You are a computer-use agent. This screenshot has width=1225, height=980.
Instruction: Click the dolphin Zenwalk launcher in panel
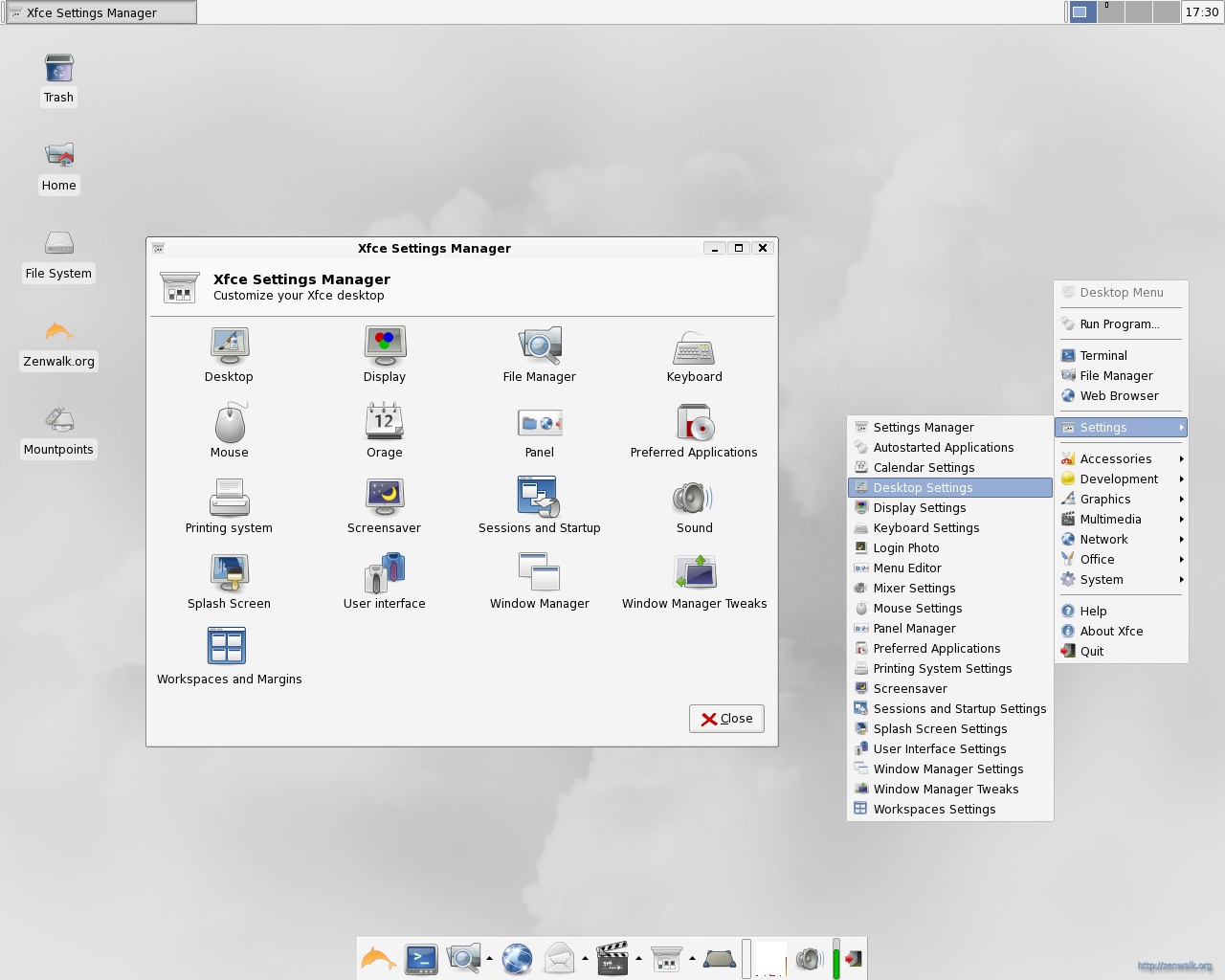coord(379,959)
